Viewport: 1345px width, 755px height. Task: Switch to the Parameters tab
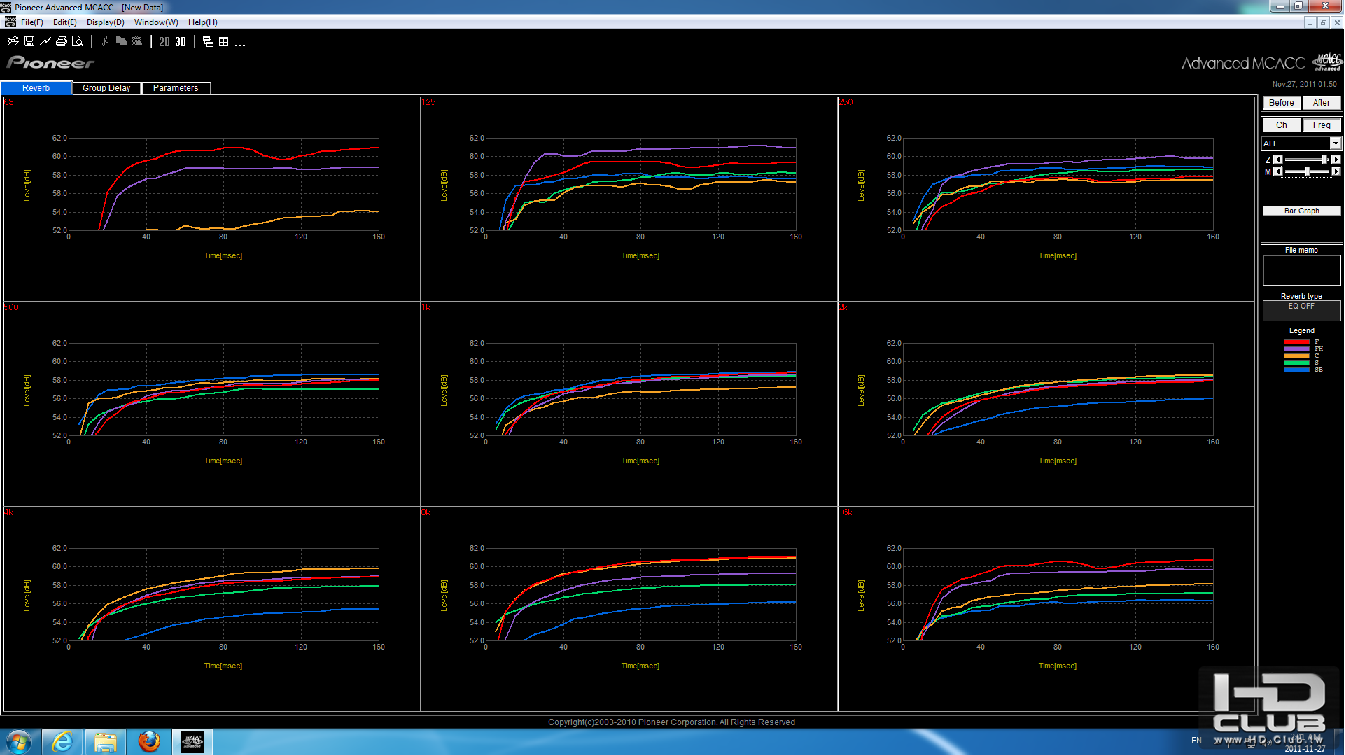(x=176, y=88)
